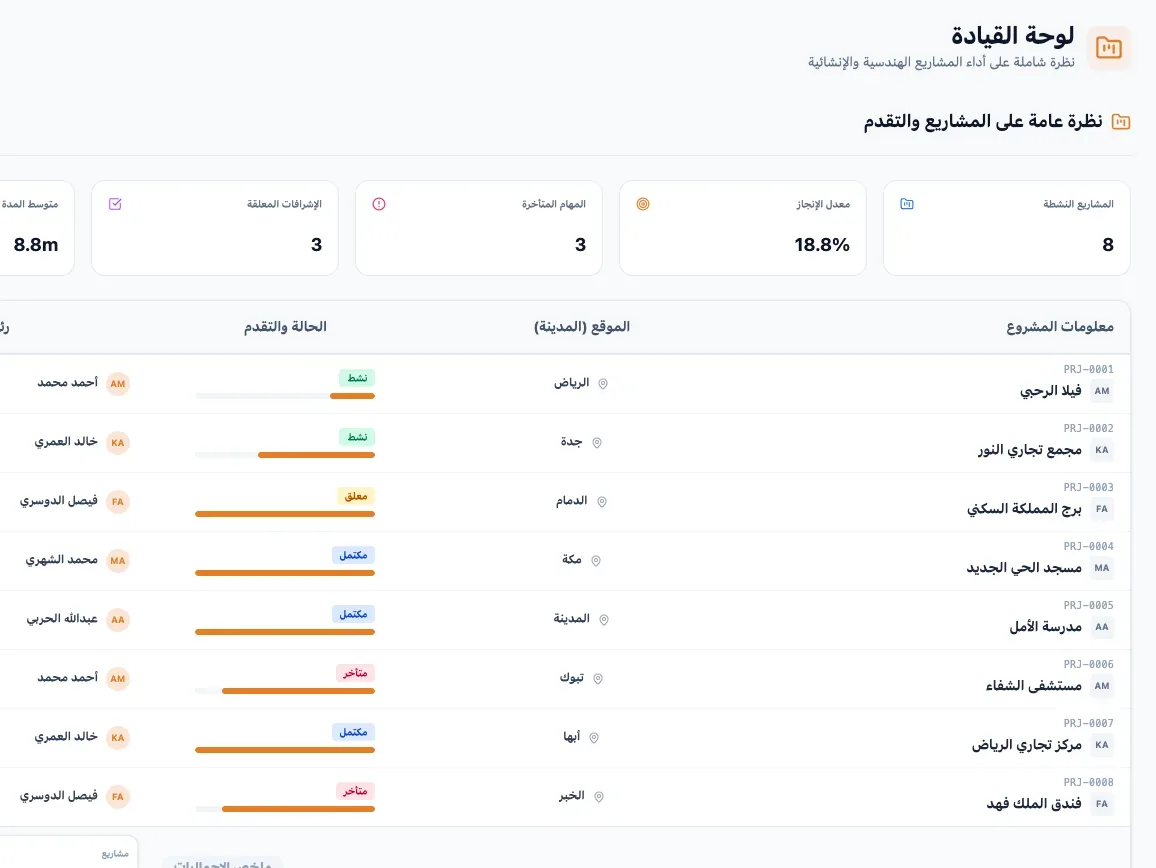Click the مكتمل status badge in PRJ-0004 row
The image size is (1156, 868).
click(x=353, y=555)
